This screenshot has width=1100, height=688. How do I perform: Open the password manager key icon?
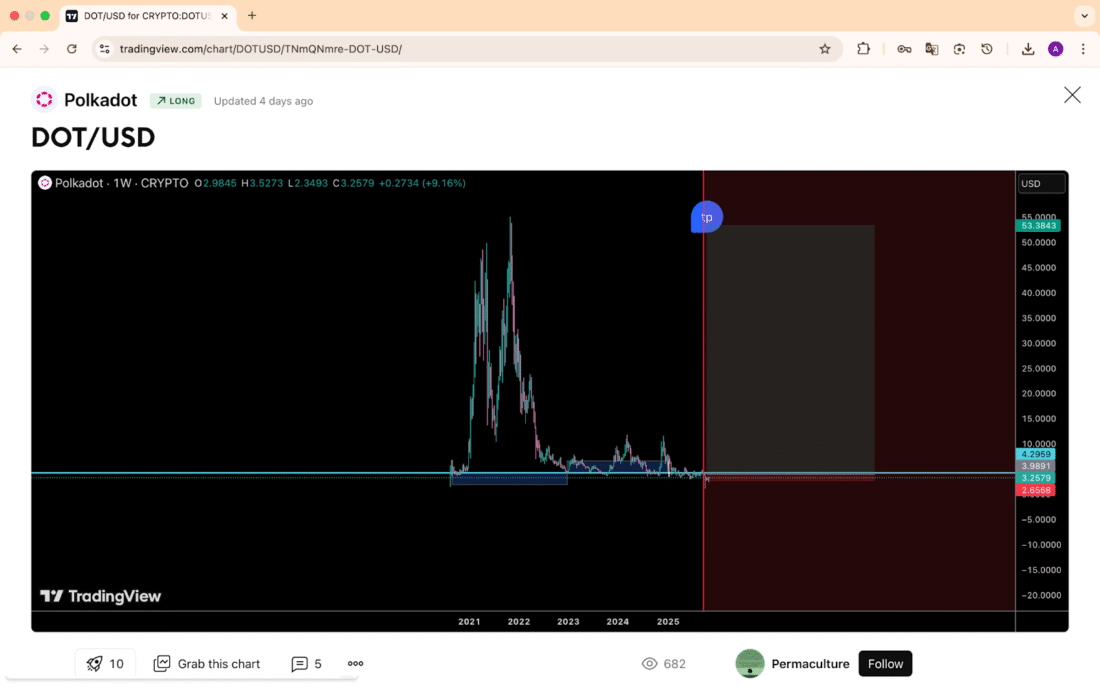[904, 49]
